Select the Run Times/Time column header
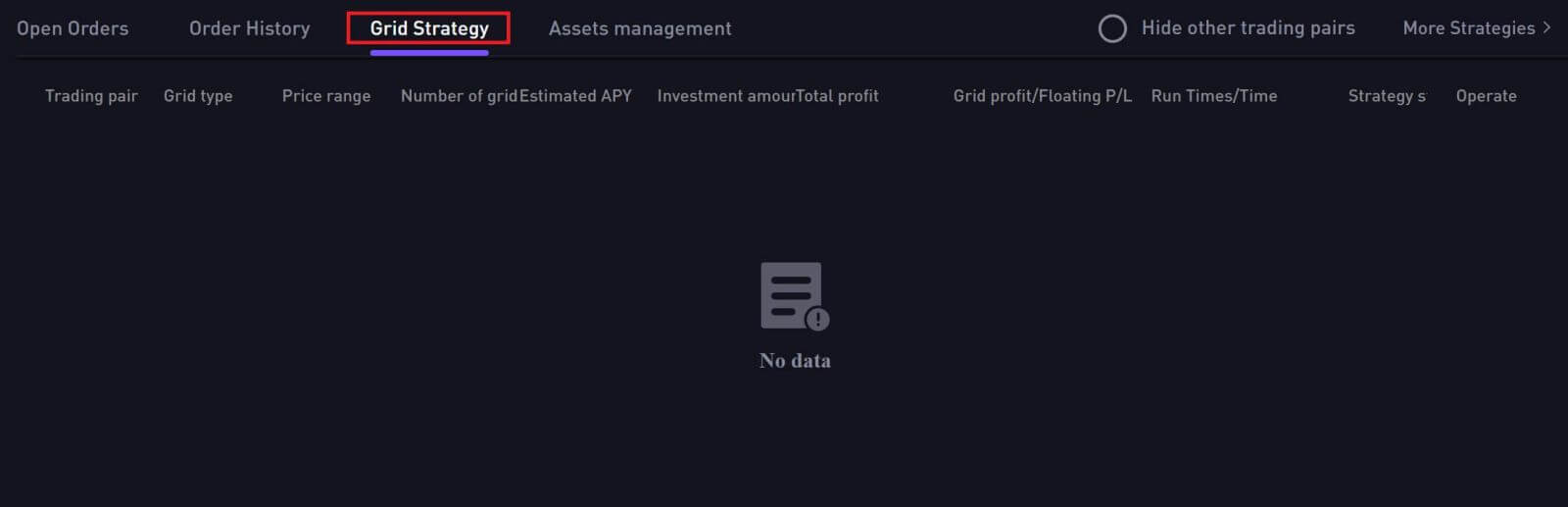1568x507 pixels. point(1214,96)
